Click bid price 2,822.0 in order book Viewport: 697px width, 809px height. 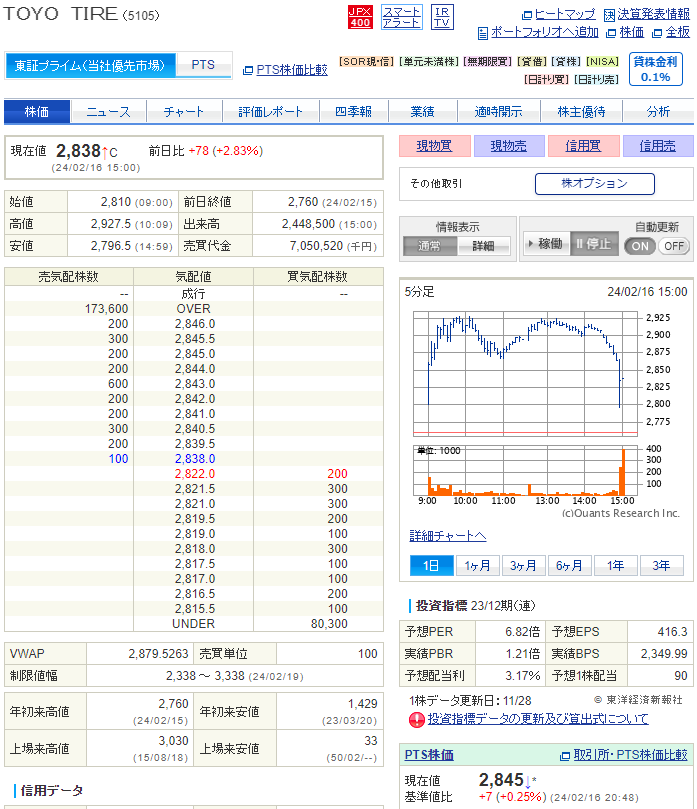(194, 474)
